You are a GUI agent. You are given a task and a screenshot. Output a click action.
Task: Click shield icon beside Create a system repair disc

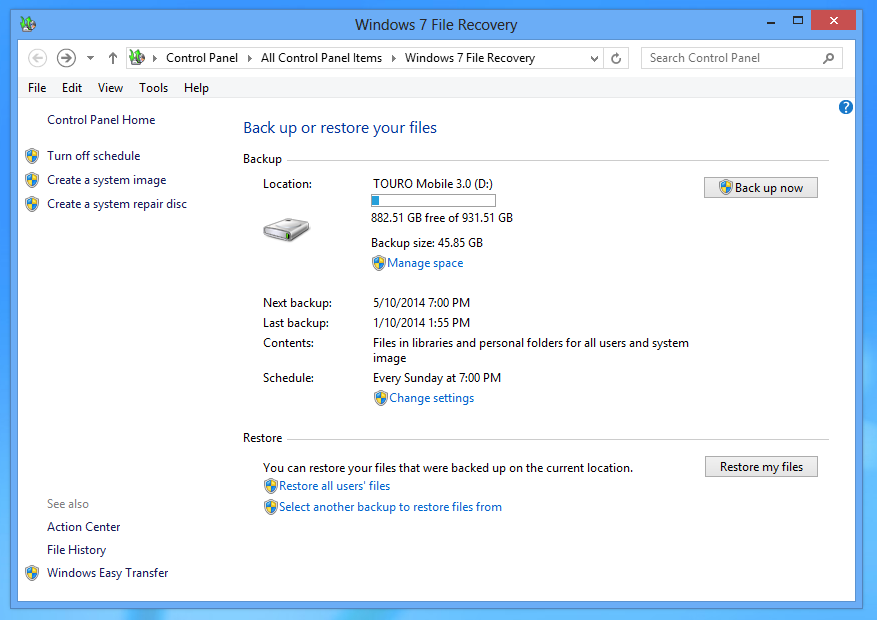[32, 204]
